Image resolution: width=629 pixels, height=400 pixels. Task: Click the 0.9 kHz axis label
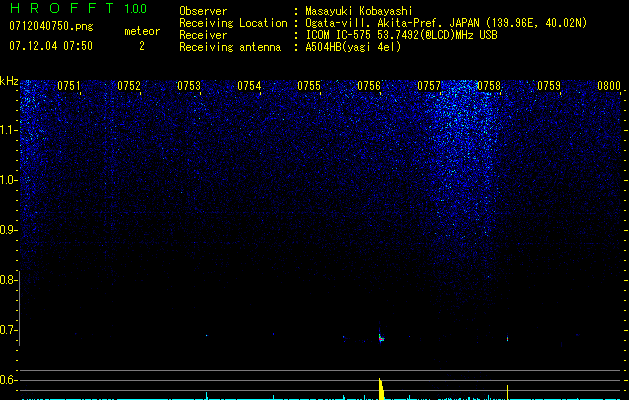point(8,230)
